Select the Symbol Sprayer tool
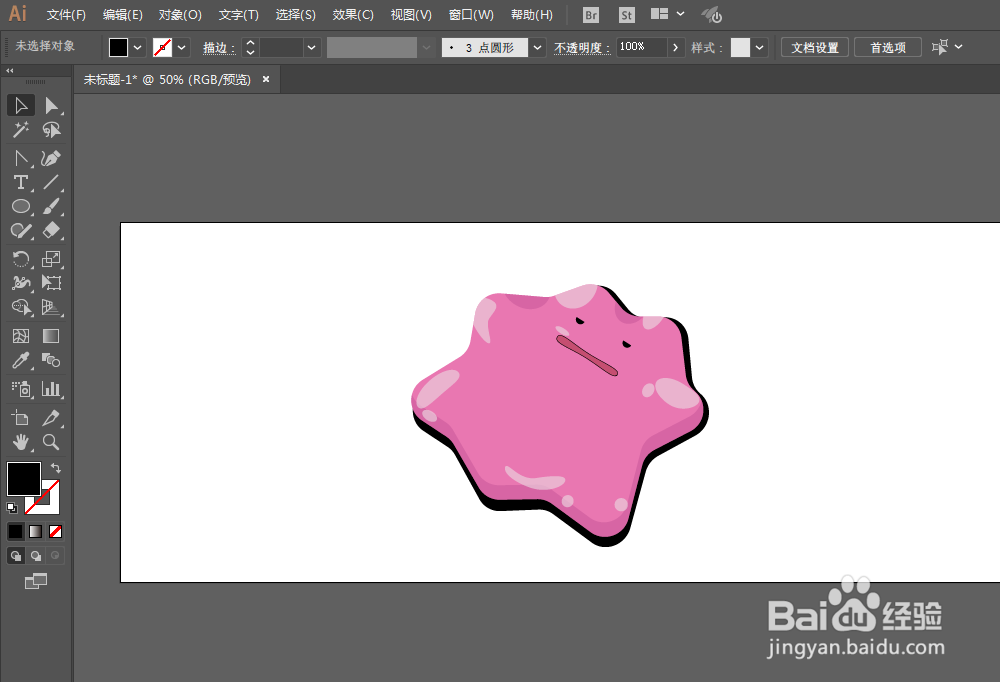This screenshot has height=682, width=1000. click(20, 389)
